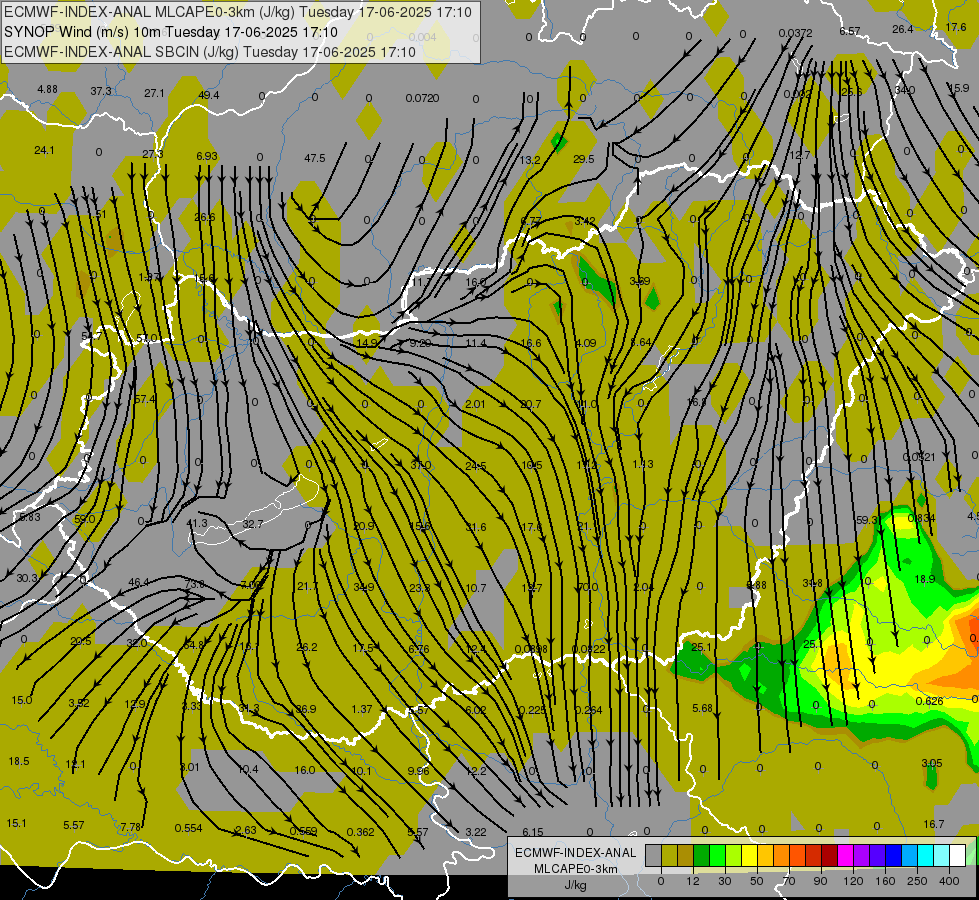Click the map value 18.9

point(925,579)
